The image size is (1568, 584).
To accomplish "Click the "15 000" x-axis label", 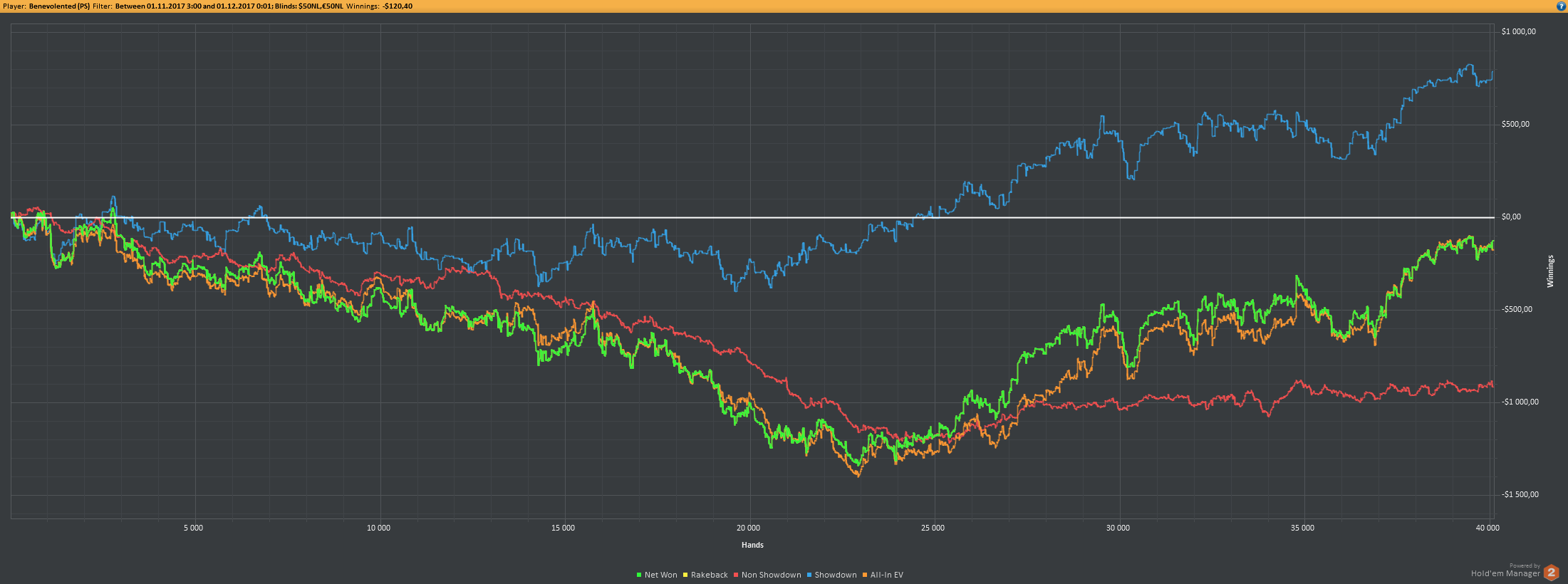I will point(563,528).
